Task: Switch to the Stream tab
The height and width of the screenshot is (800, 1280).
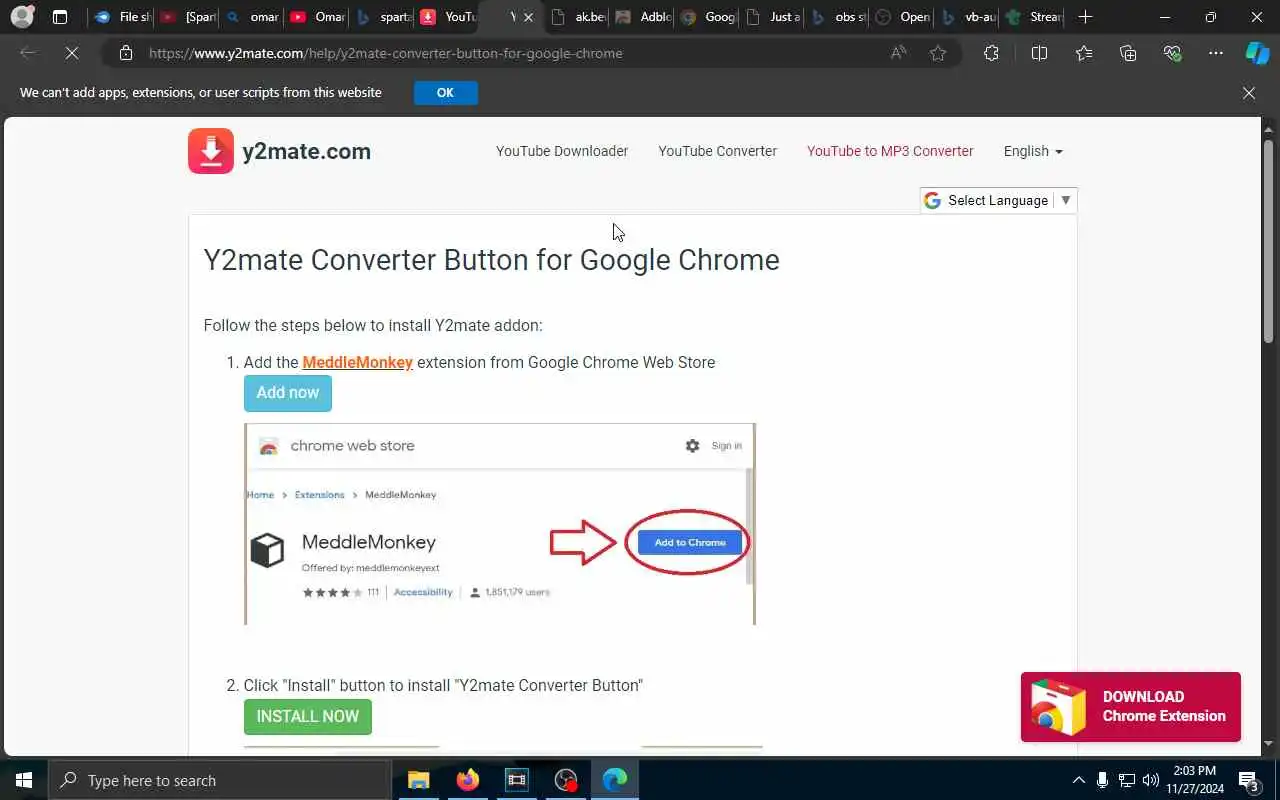Action: pyautogui.click(x=1034, y=17)
